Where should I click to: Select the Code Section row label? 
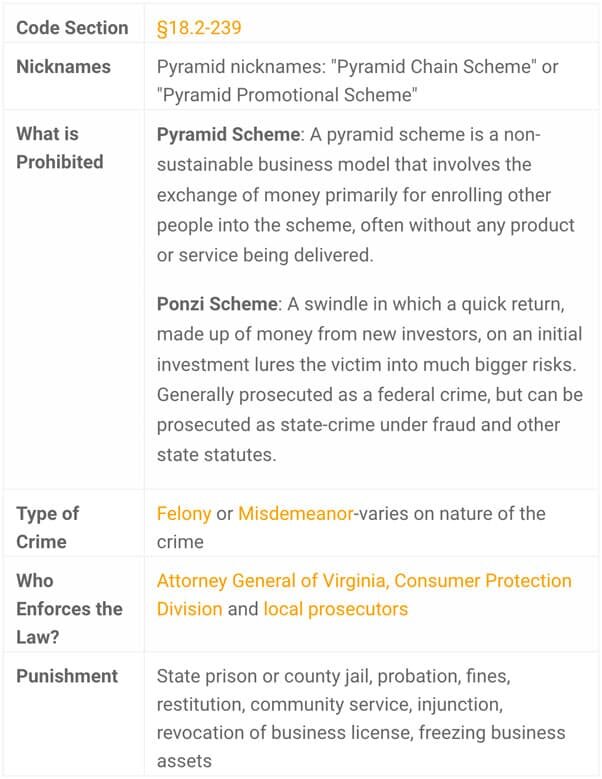73,27
